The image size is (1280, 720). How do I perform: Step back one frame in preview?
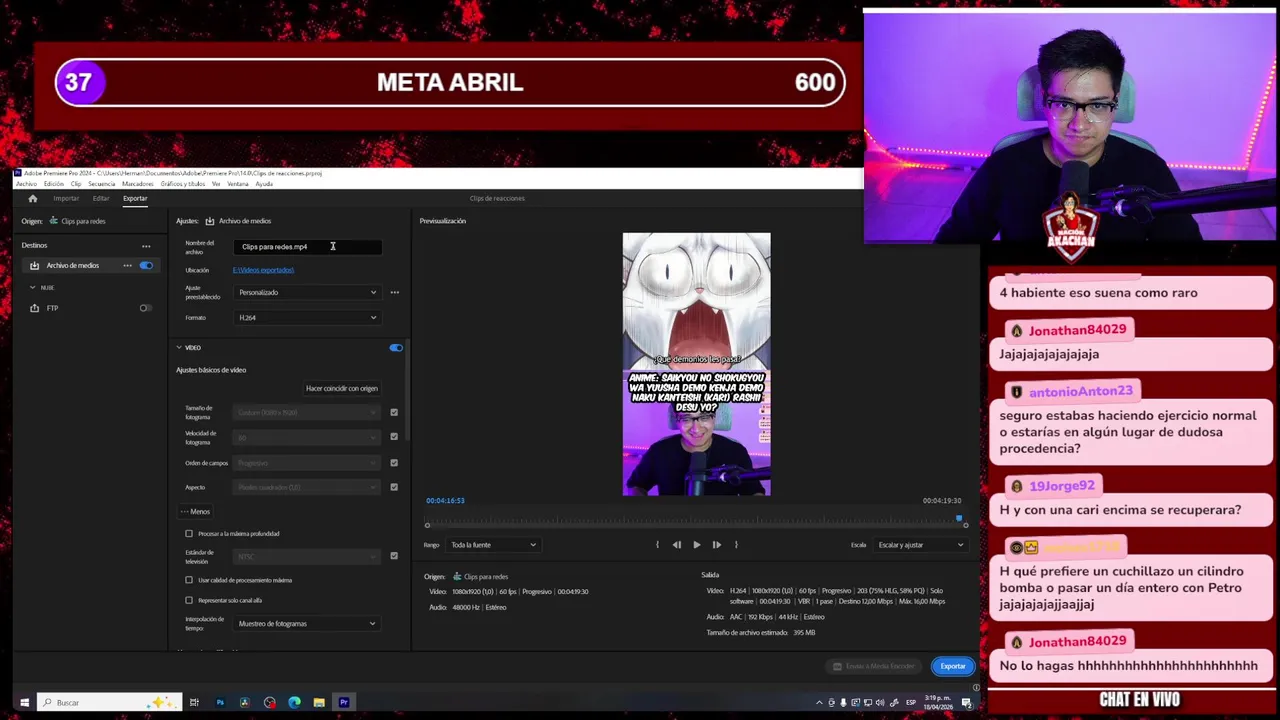point(677,545)
